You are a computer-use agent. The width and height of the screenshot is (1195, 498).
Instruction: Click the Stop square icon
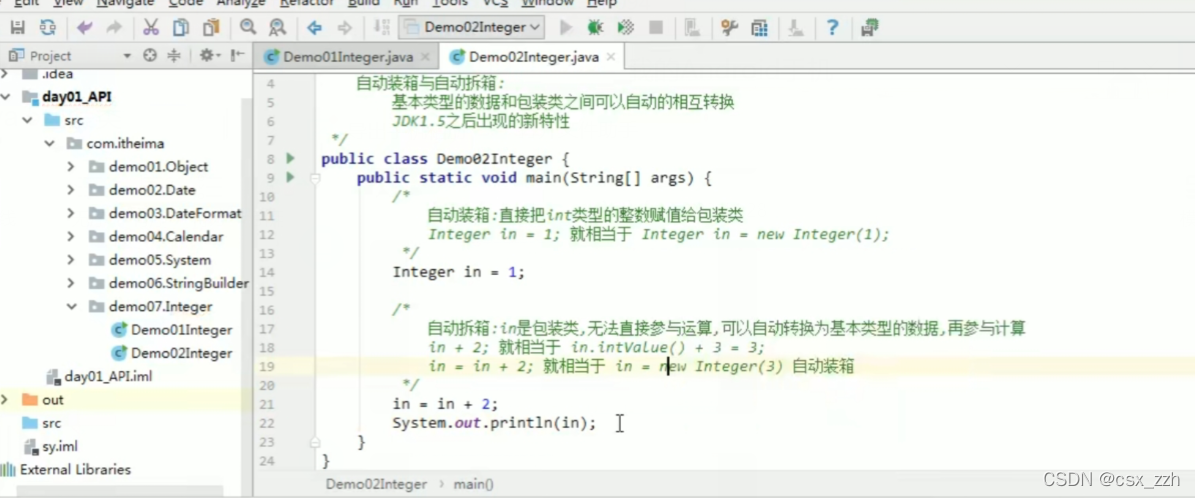pos(655,27)
